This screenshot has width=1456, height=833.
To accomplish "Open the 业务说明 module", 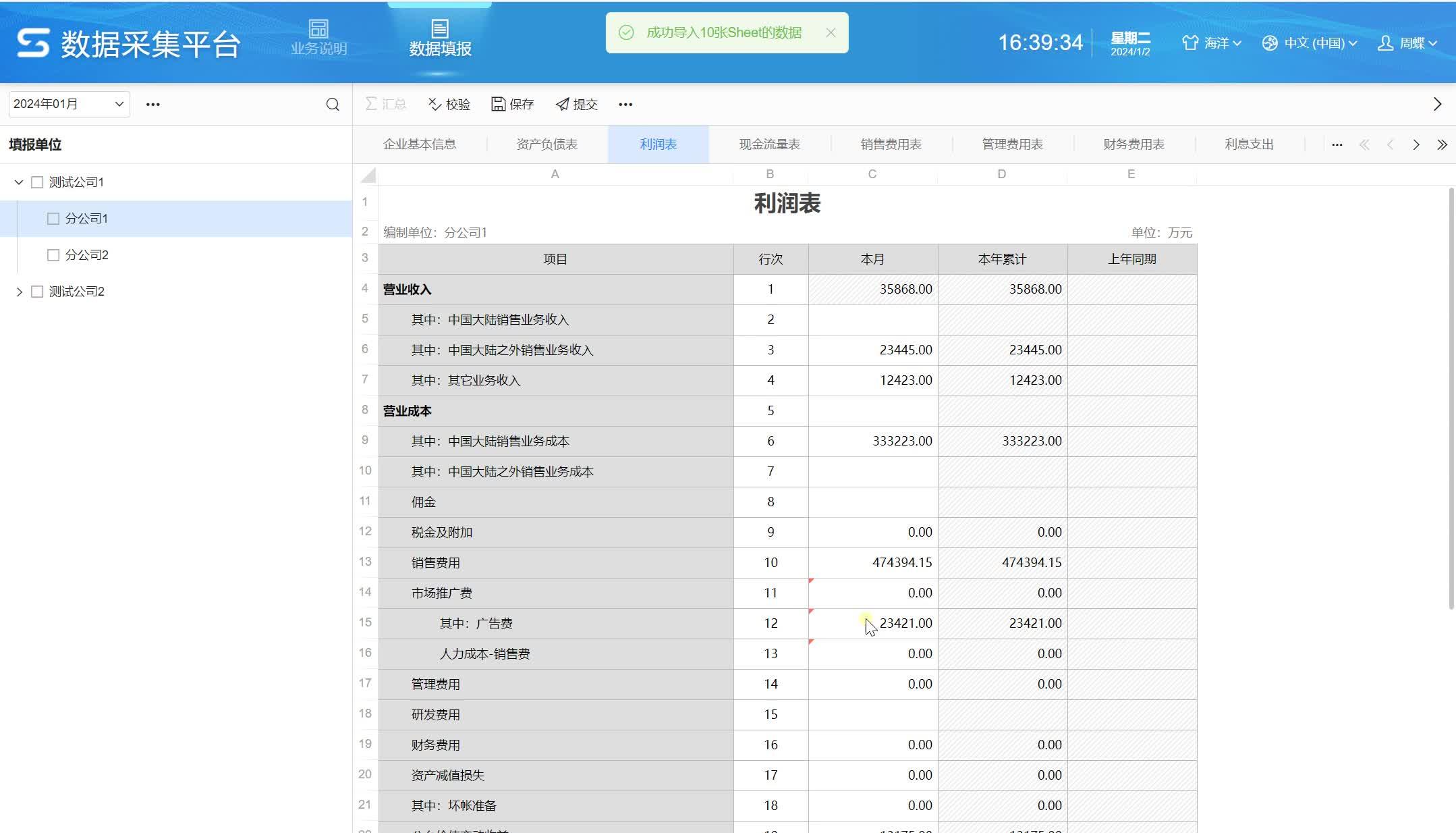I will coord(318,38).
